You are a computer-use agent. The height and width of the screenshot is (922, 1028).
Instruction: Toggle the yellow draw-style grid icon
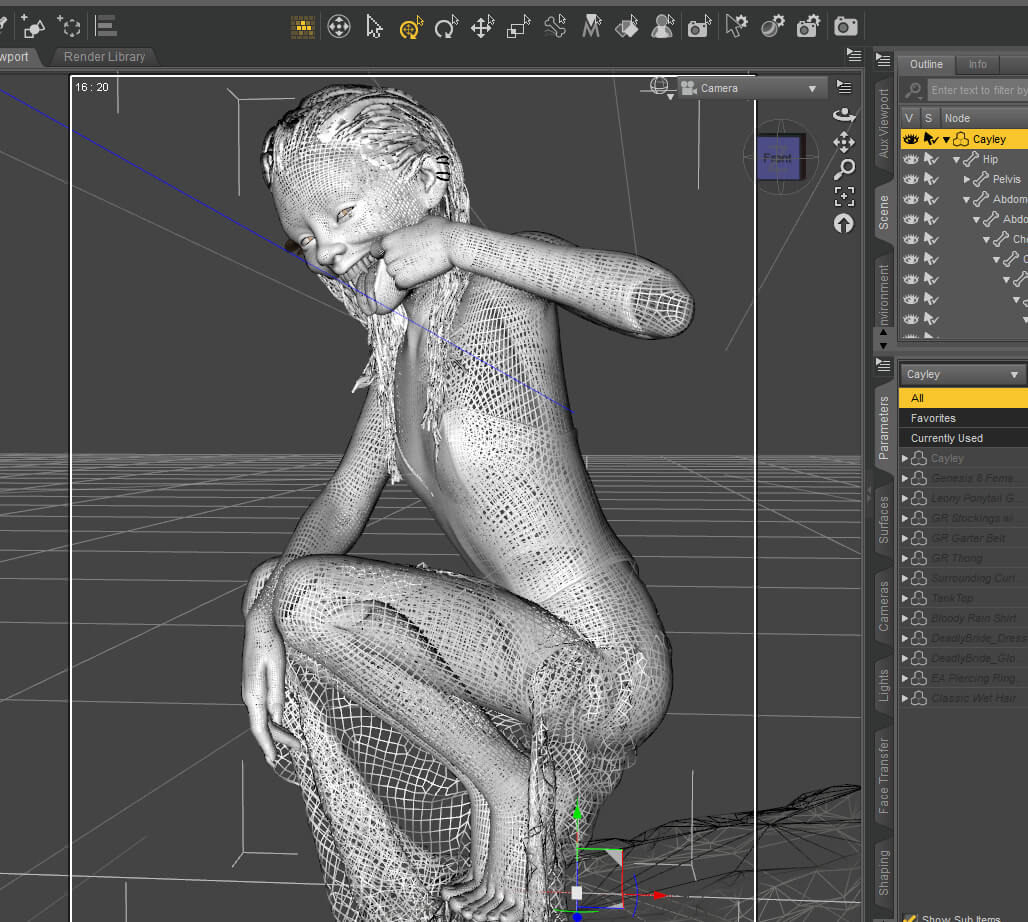[x=303, y=27]
